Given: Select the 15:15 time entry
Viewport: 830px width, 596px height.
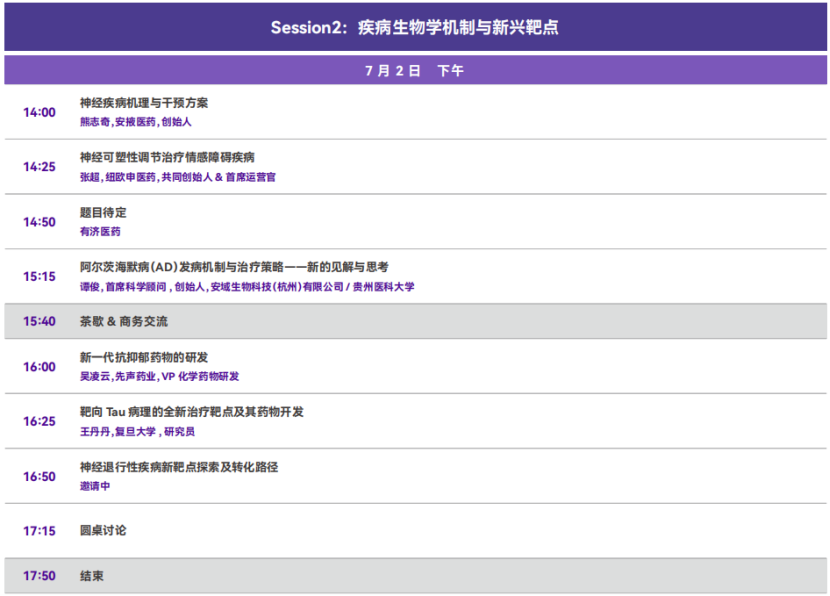Looking at the screenshot, I should click(39, 276).
